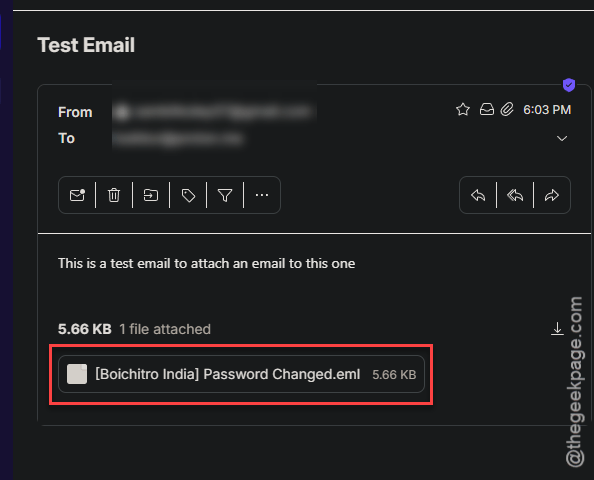Click the blurred recipient address
Viewport: 594px width, 480px height.
click(x=178, y=139)
